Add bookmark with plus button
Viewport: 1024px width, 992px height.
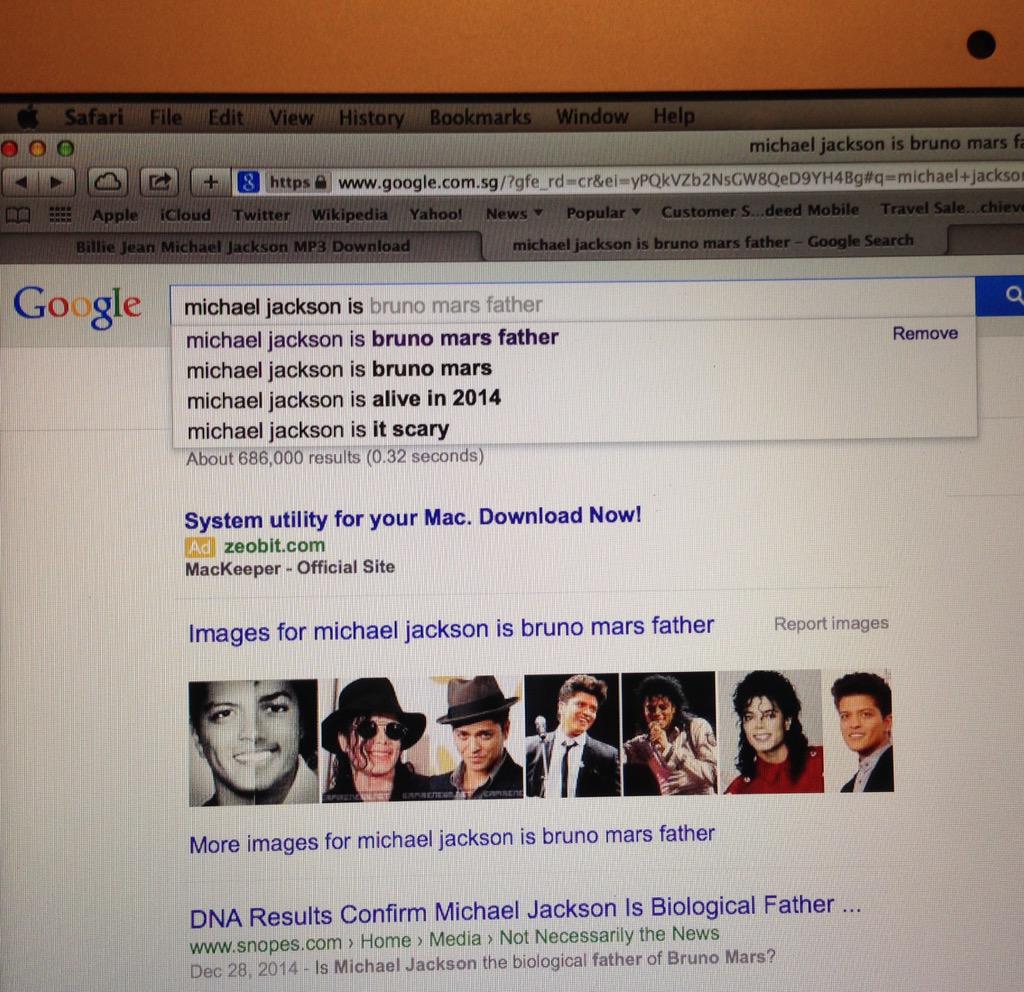click(210, 182)
